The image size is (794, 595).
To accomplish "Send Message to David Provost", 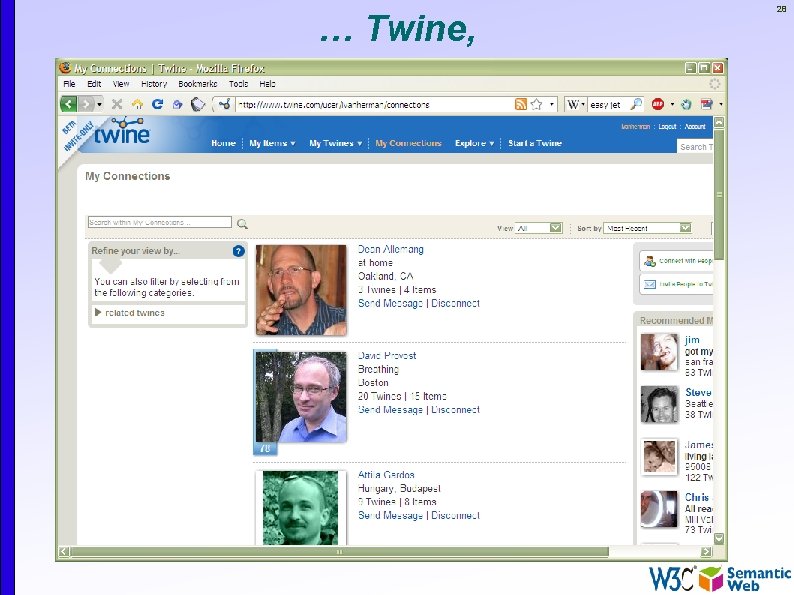I will [x=390, y=410].
